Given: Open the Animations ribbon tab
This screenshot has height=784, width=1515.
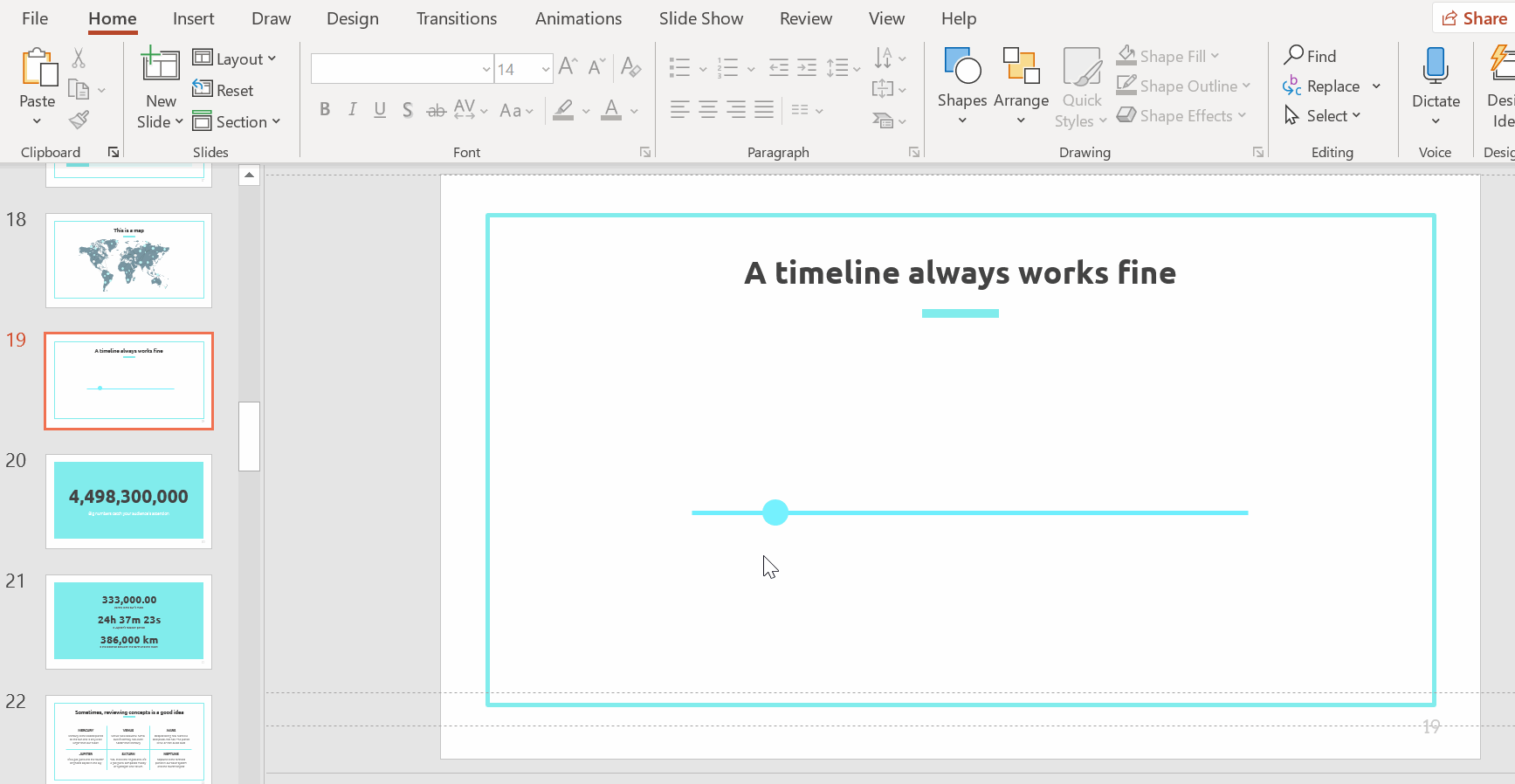Looking at the screenshot, I should 578,18.
